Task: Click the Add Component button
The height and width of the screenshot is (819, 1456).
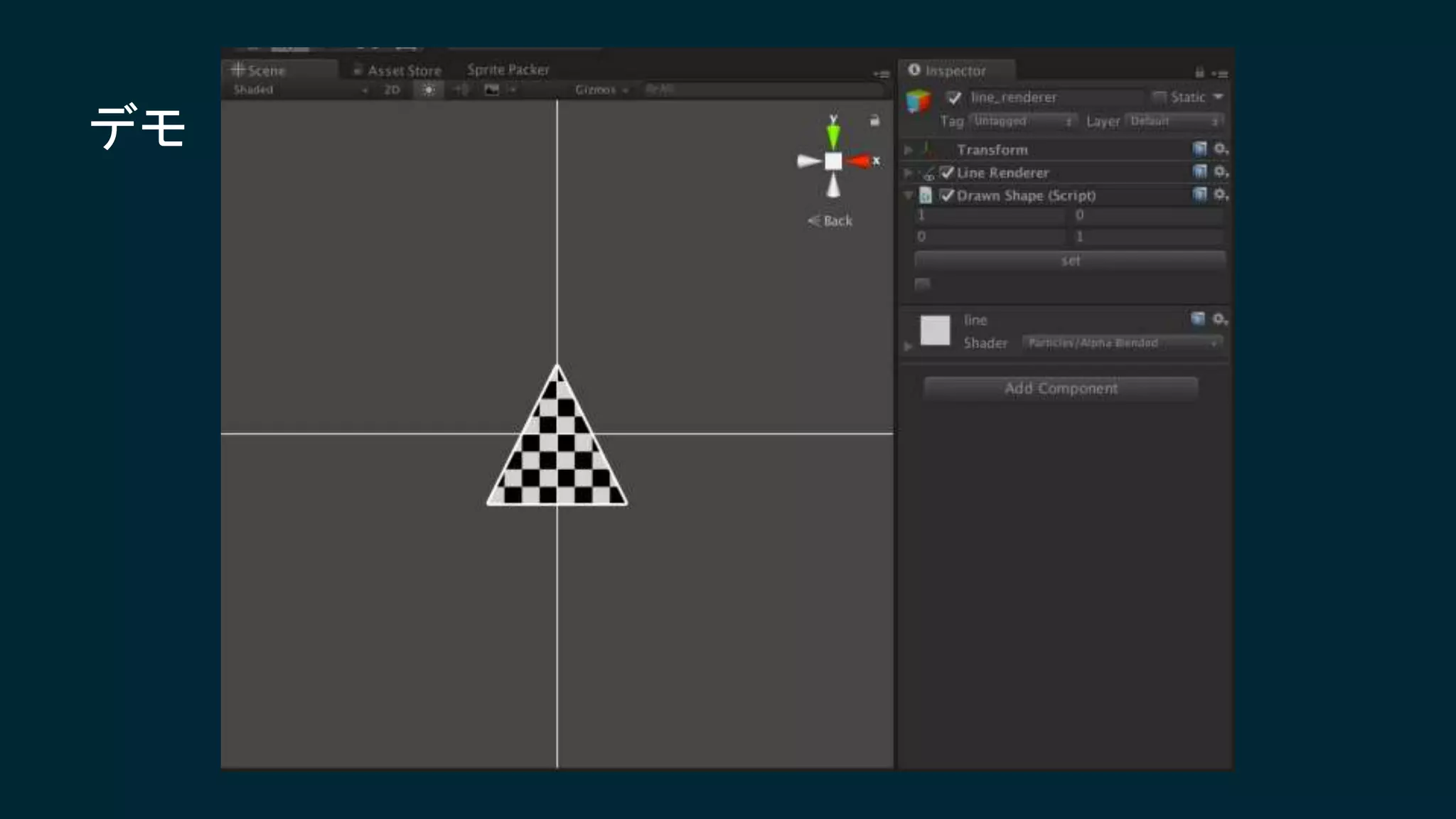Action: (x=1060, y=388)
